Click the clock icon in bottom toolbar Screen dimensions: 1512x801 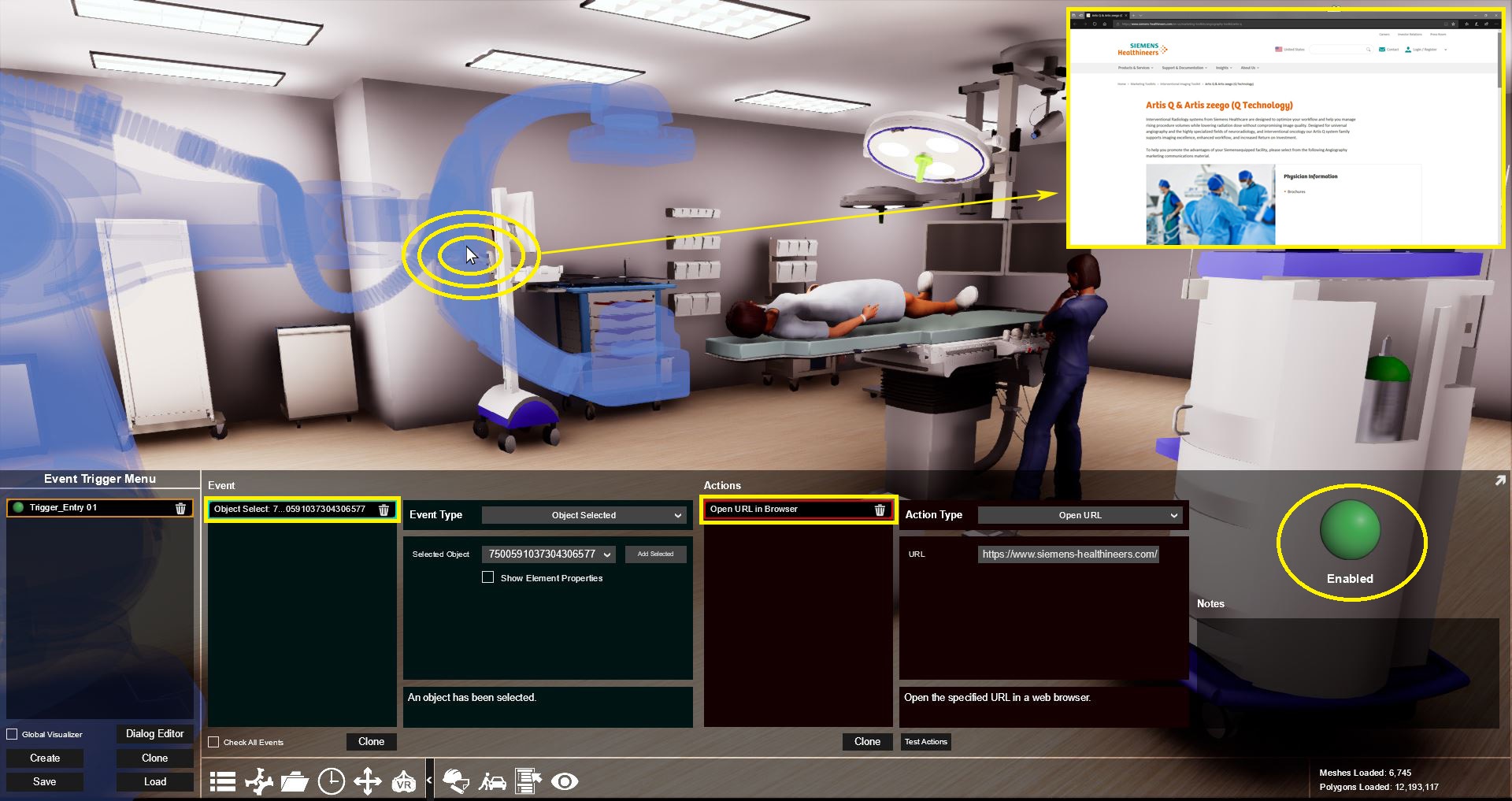332,781
